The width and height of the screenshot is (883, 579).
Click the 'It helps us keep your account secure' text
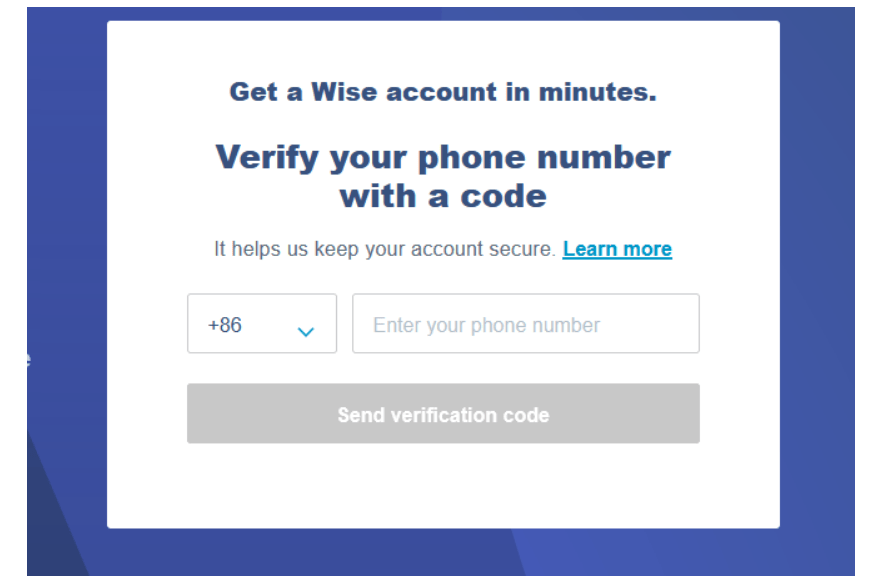(x=384, y=249)
